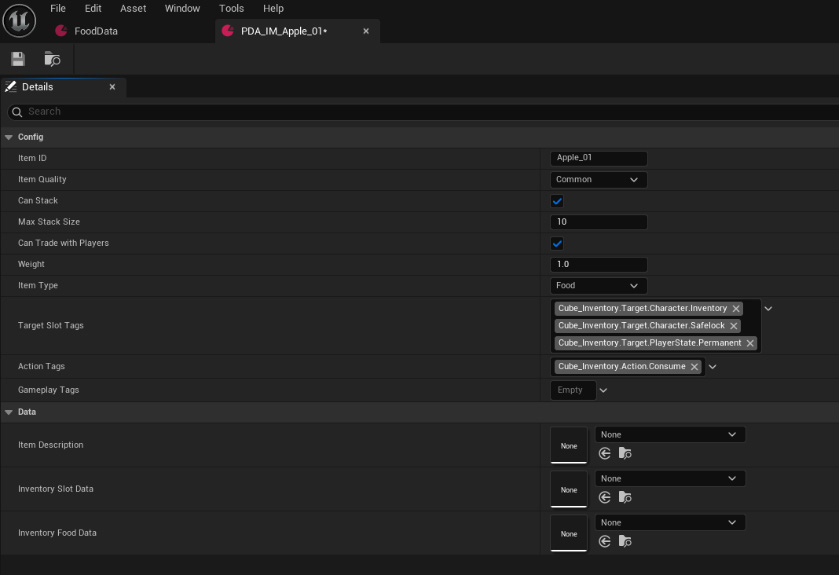
Task: Click the Item Quality label
Action: tap(42, 180)
